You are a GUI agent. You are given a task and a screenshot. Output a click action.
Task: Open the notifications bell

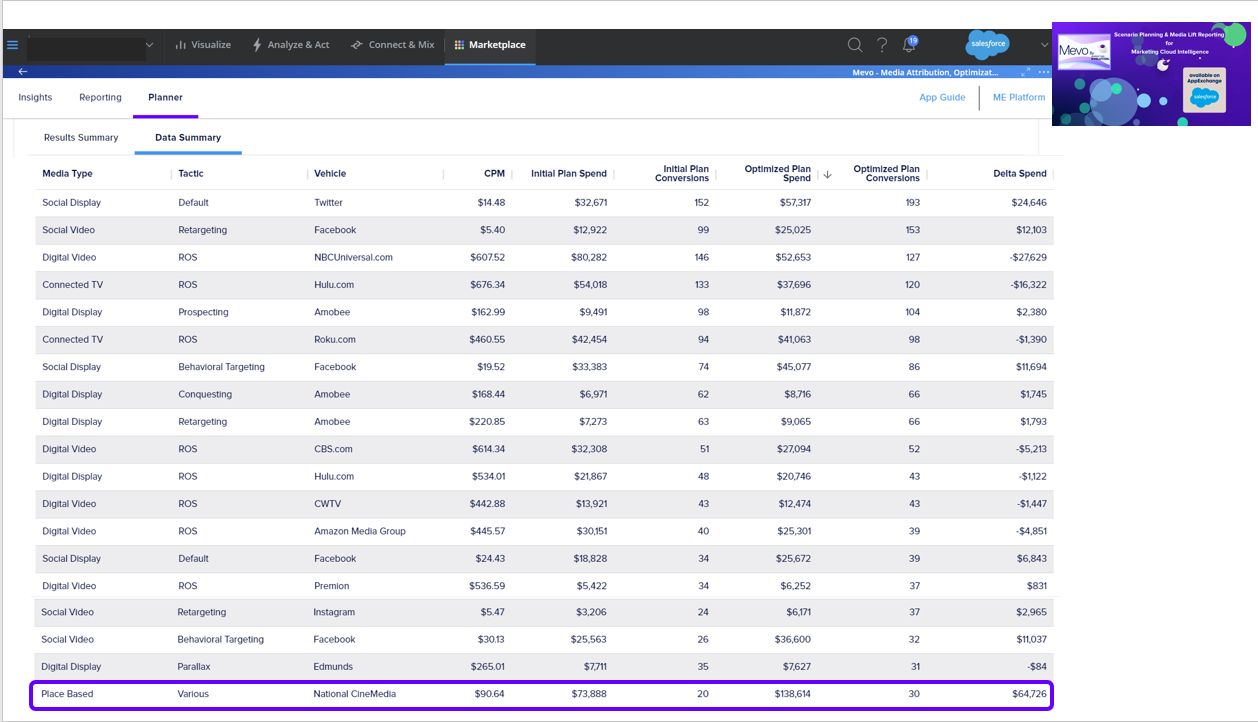pos(908,45)
